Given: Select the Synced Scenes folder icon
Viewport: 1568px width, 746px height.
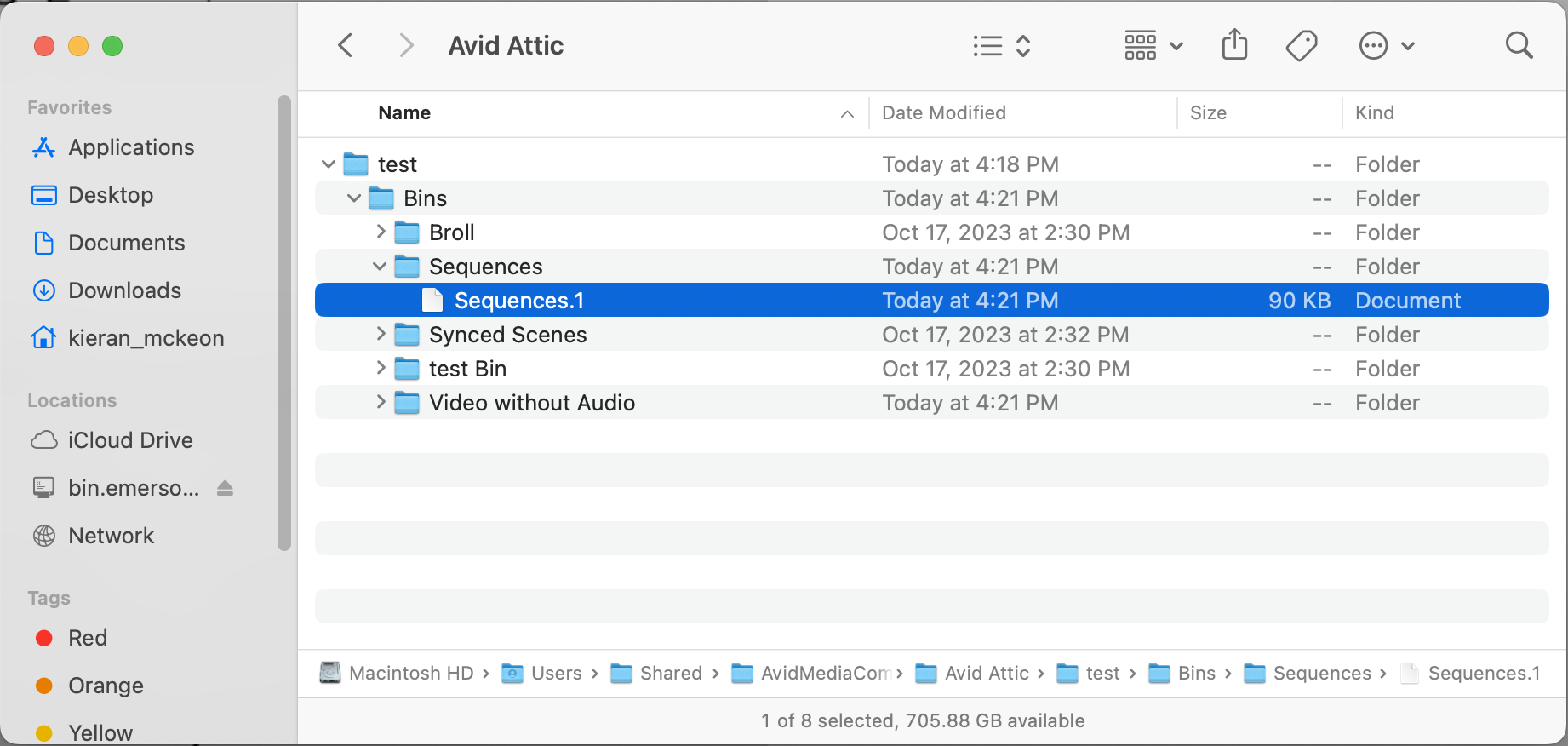Looking at the screenshot, I should coord(407,334).
